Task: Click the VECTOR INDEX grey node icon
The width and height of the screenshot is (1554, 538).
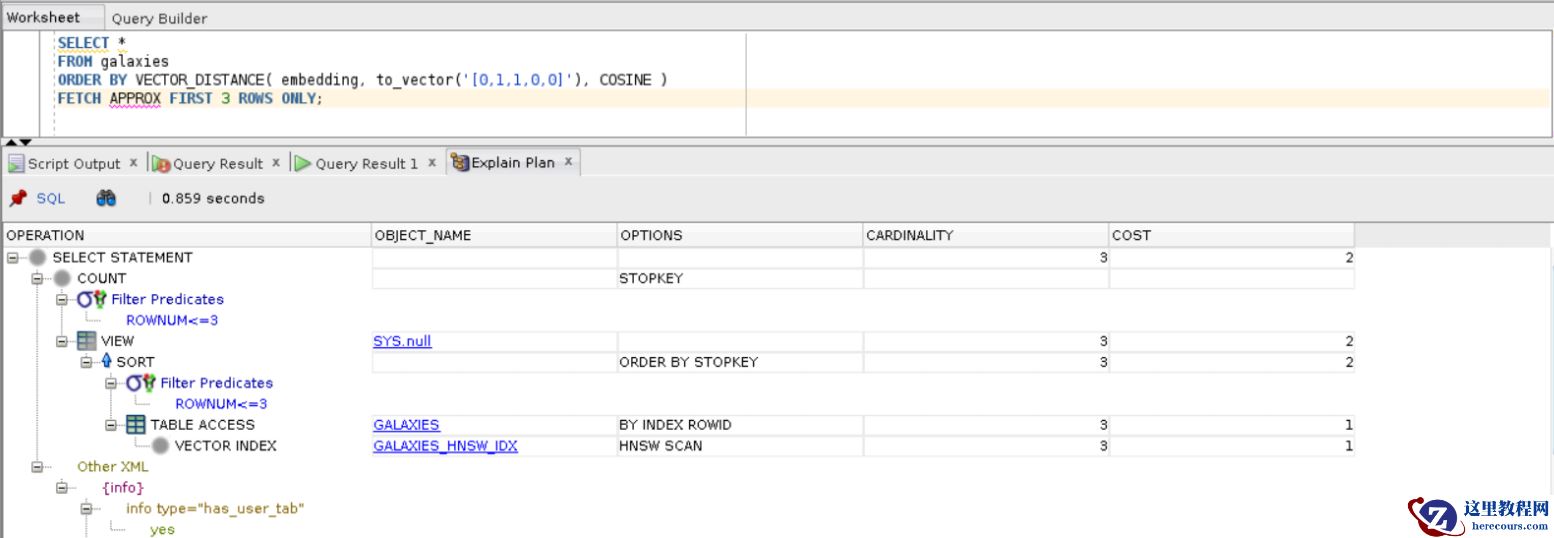Action: pyautogui.click(x=160, y=446)
